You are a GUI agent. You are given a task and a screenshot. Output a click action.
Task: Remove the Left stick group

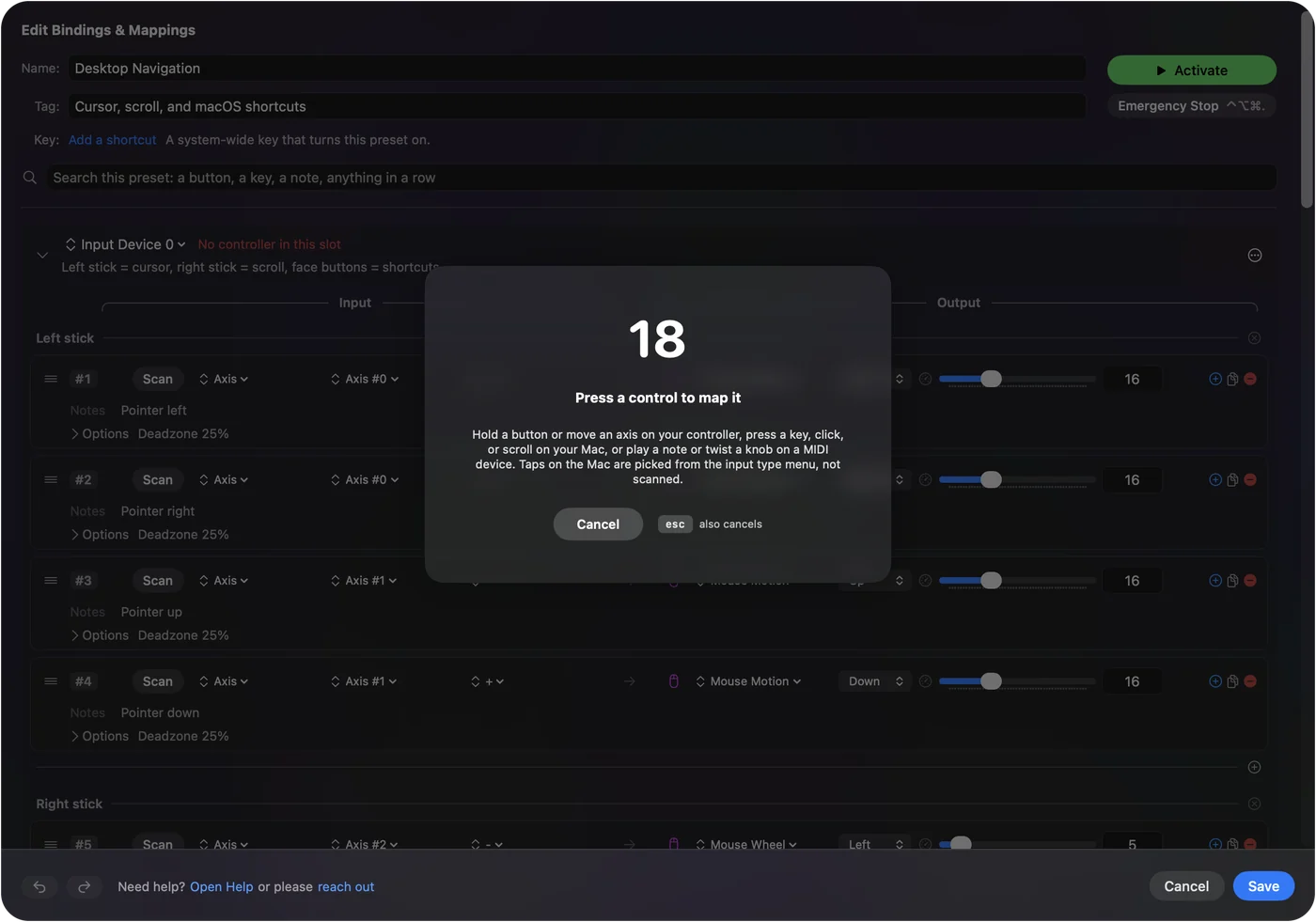coord(1254,338)
